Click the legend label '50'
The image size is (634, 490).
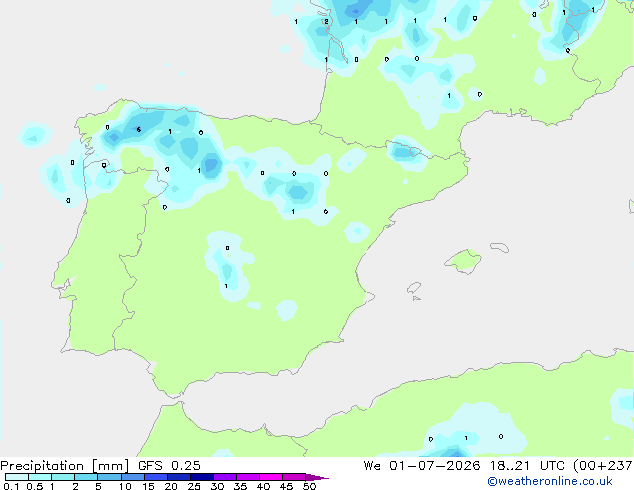coord(309,486)
